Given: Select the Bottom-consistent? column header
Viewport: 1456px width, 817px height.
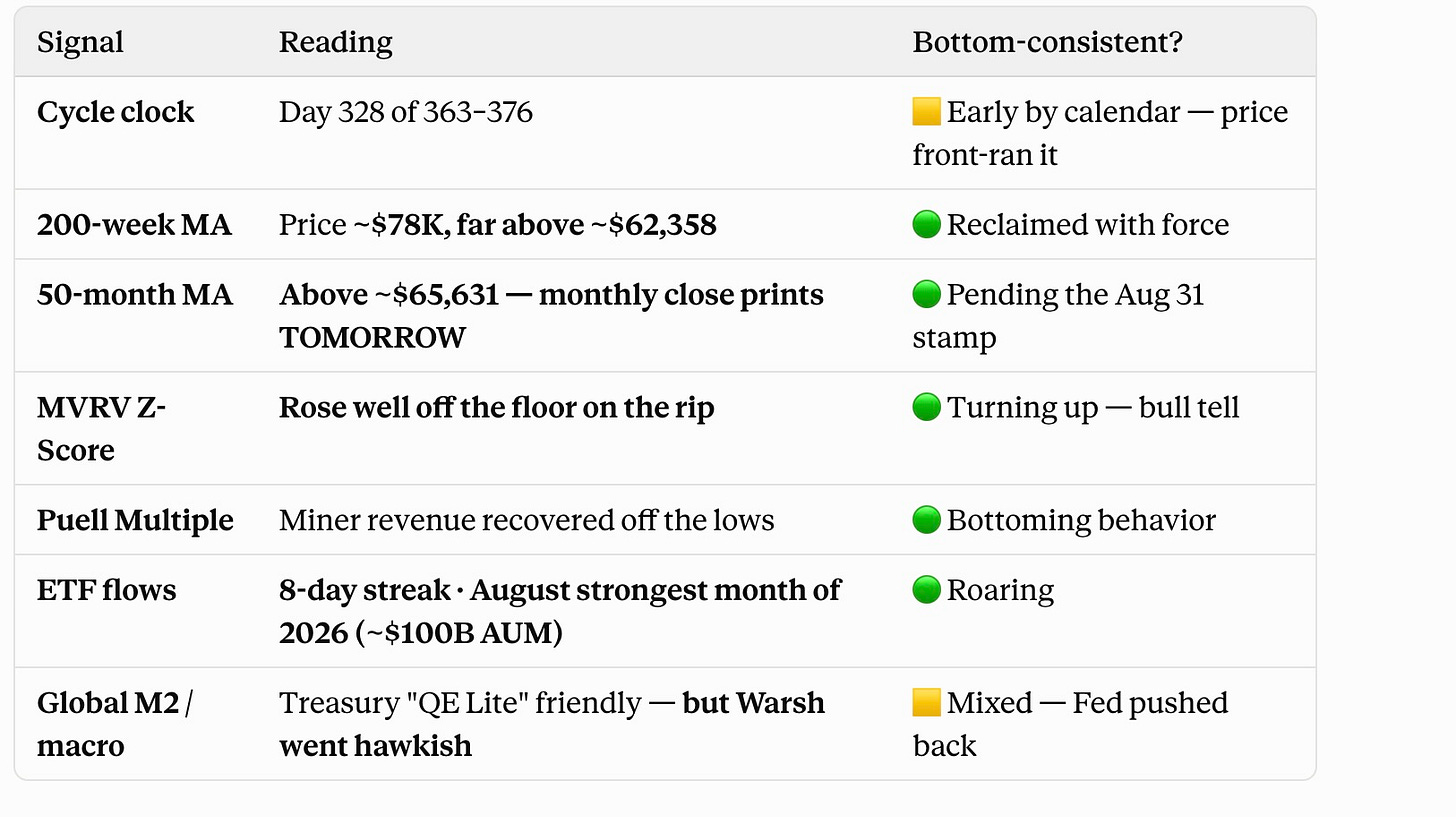Looking at the screenshot, I should pyautogui.click(x=1047, y=42).
